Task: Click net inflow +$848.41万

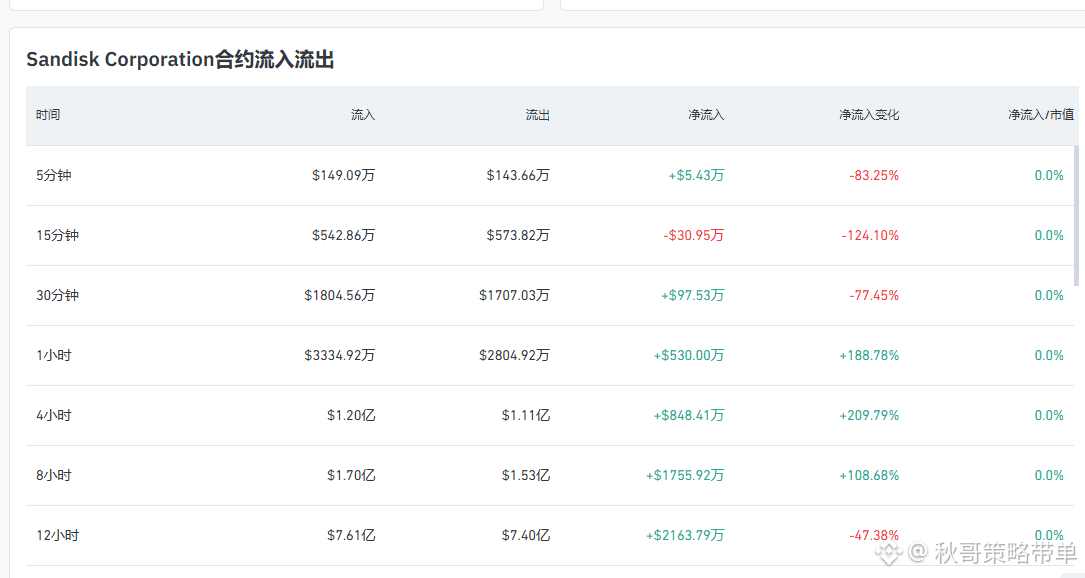Action: point(689,415)
